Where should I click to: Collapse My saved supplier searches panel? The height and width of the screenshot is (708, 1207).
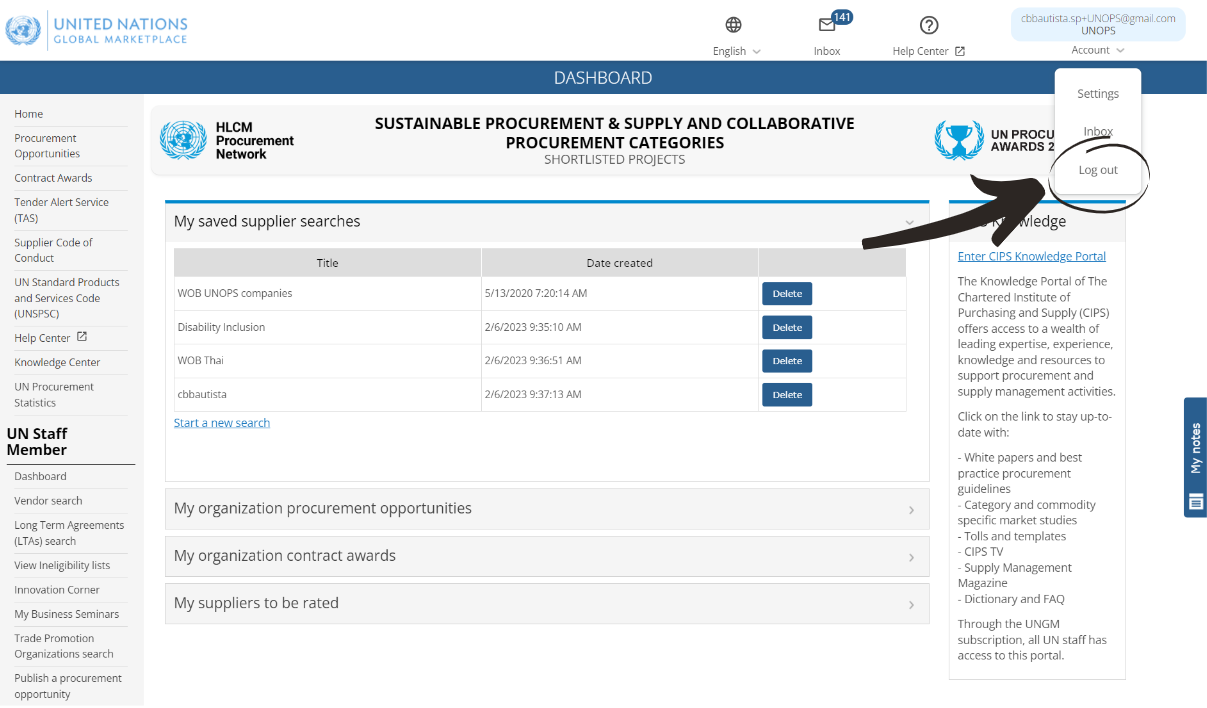[909, 223]
